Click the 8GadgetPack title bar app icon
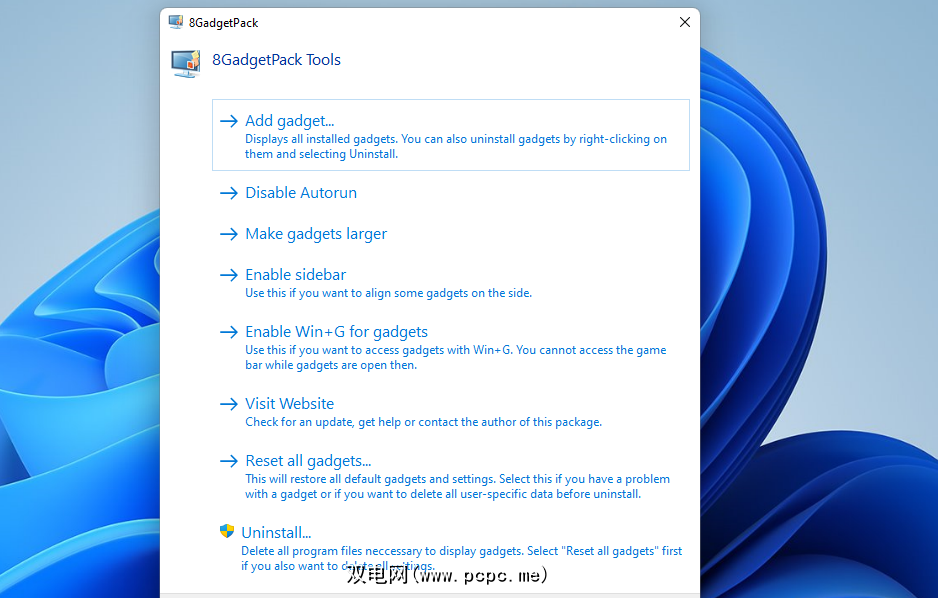Viewport: 938px width, 598px height. (x=176, y=22)
